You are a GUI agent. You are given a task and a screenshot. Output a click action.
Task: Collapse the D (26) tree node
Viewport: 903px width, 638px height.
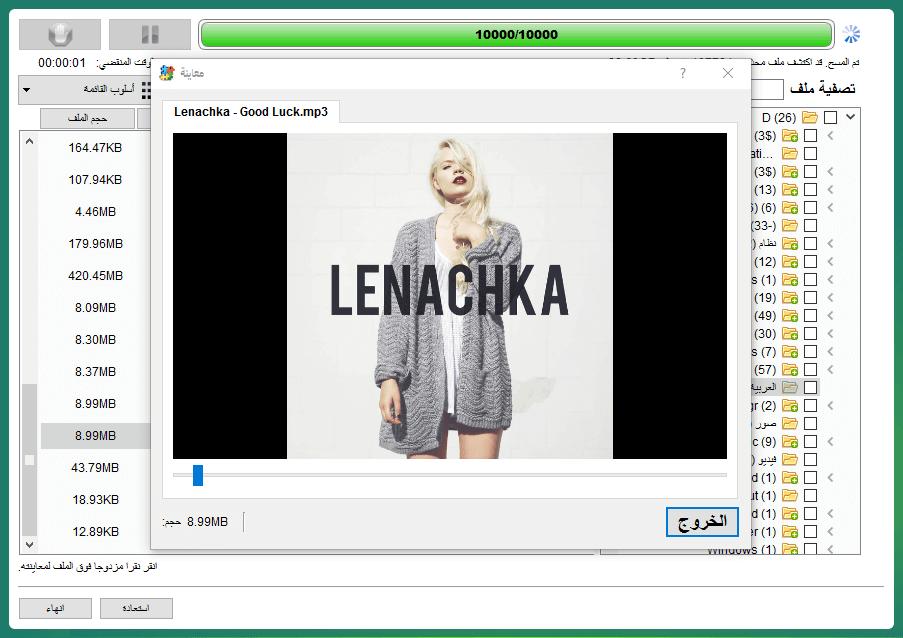click(851, 117)
